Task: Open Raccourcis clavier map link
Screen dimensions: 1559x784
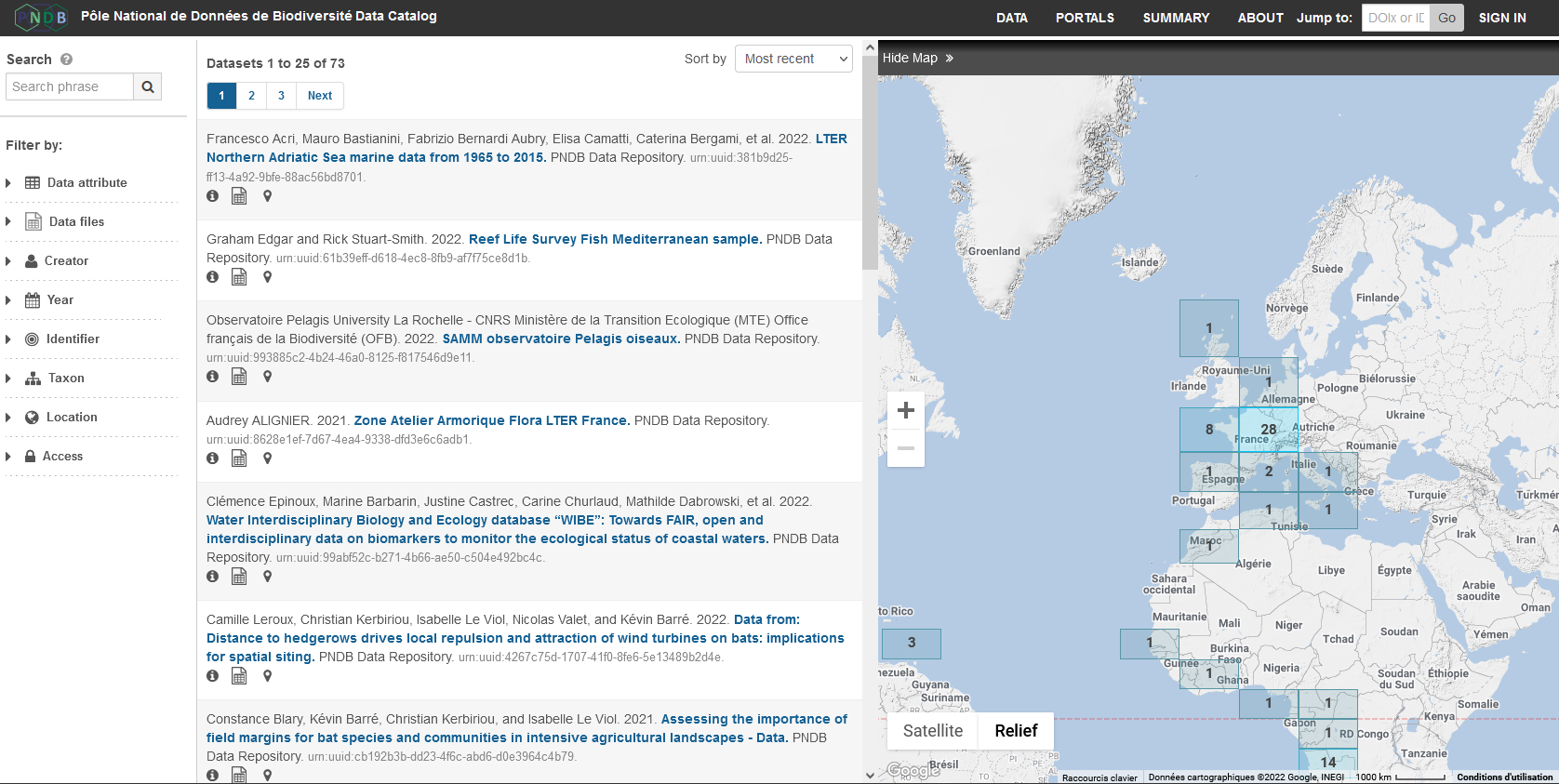Action: click(x=1099, y=777)
